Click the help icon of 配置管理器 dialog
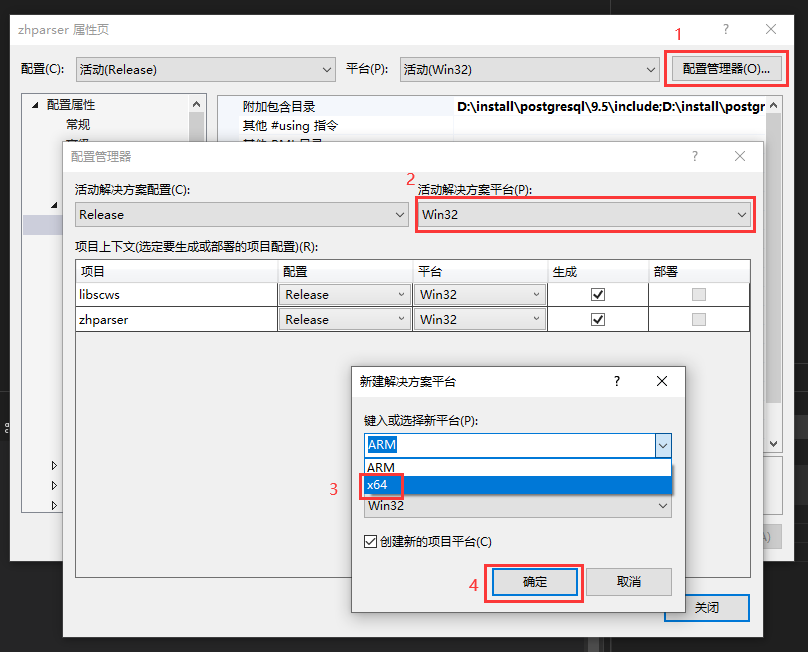Viewport: 808px width, 652px height. tap(695, 156)
